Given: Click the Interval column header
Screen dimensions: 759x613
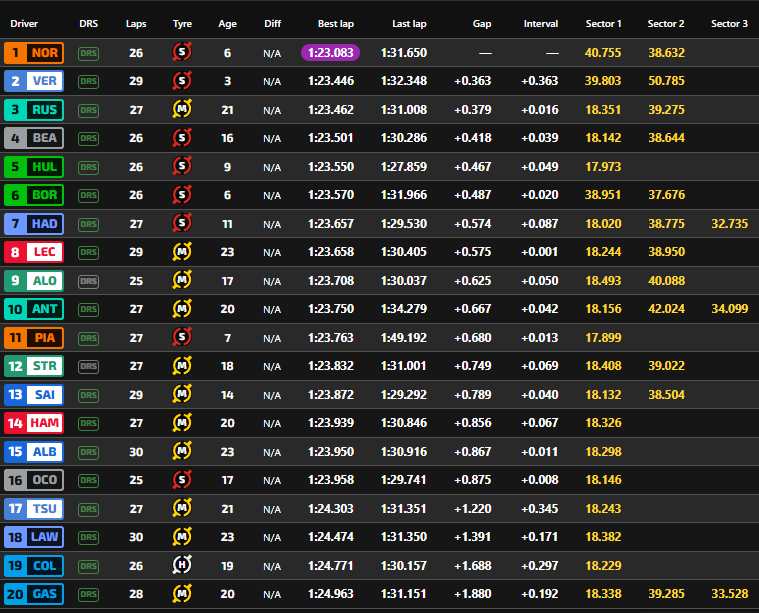Looking at the screenshot, I should pos(541,23).
